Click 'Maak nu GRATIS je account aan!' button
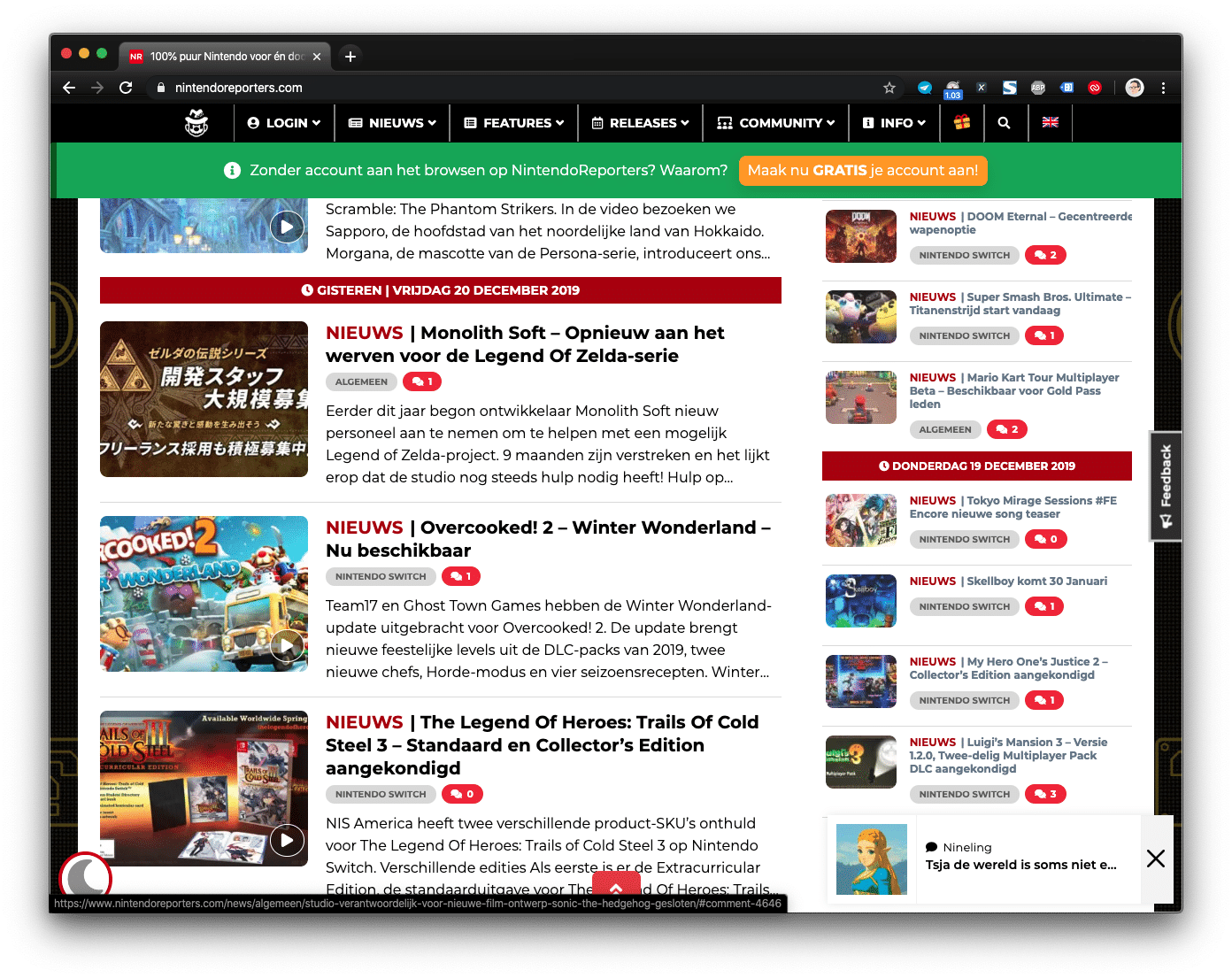 863,170
